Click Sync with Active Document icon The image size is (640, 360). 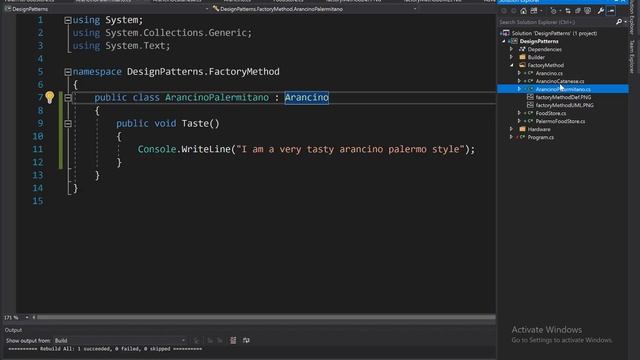[x=568, y=11]
